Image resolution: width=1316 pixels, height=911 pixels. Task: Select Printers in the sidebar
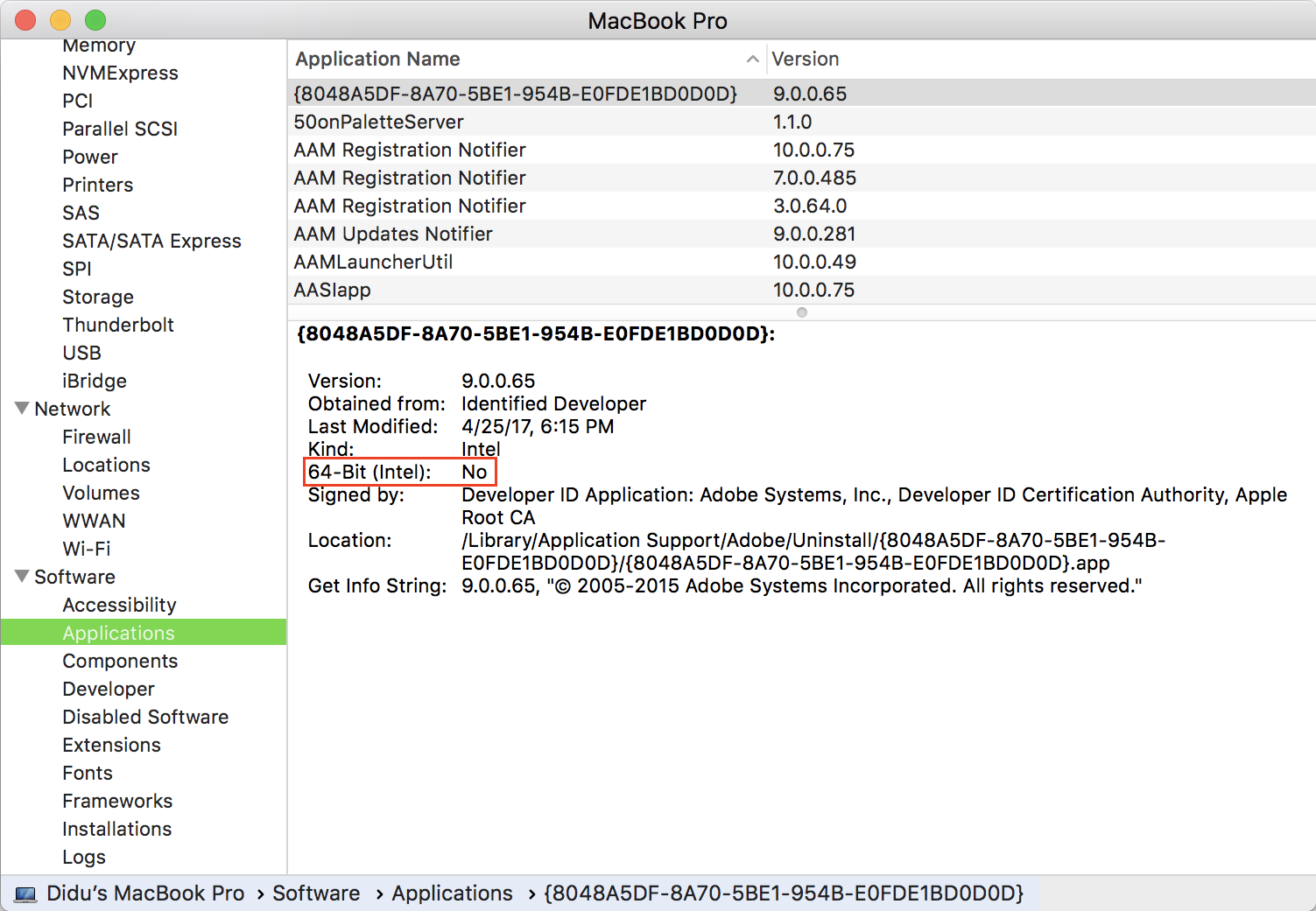(x=97, y=185)
